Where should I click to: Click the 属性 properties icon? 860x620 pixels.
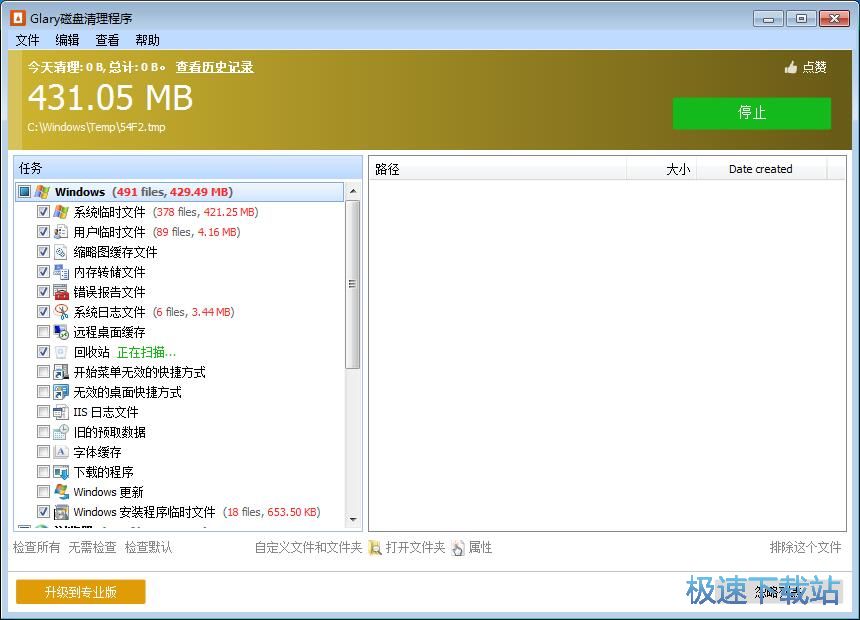(458, 548)
